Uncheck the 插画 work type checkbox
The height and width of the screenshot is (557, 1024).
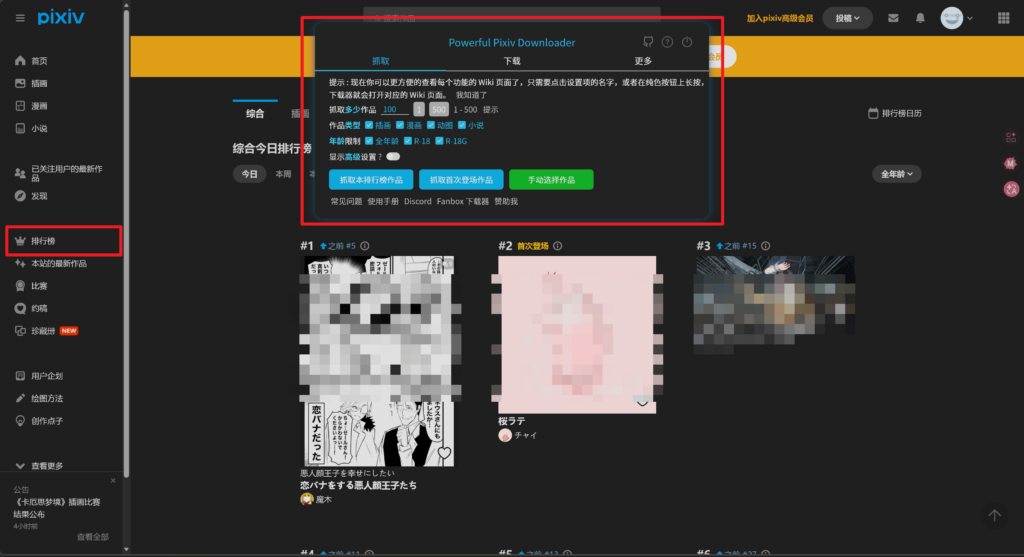(370, 125)
